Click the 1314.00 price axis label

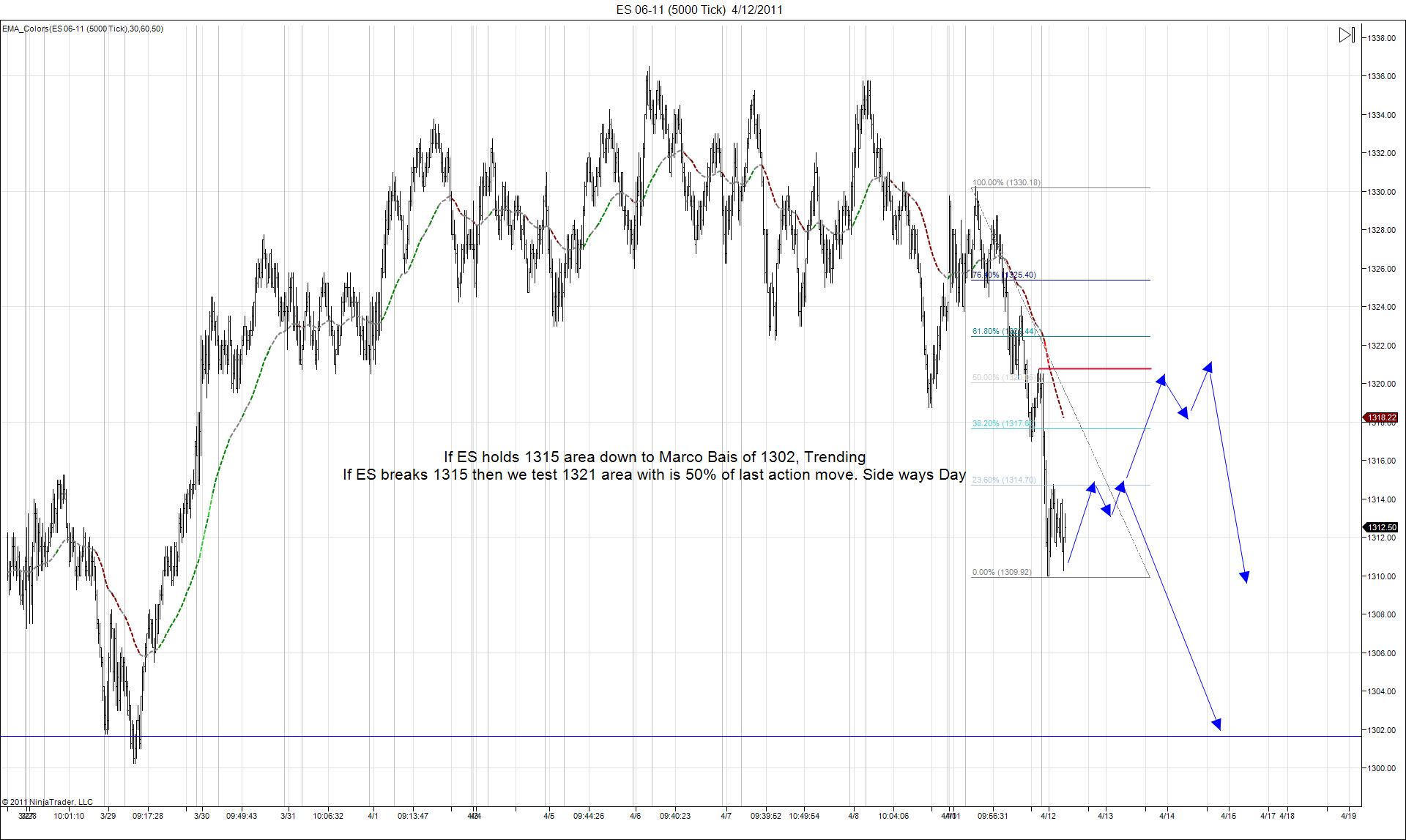(x=1381, y=499)
